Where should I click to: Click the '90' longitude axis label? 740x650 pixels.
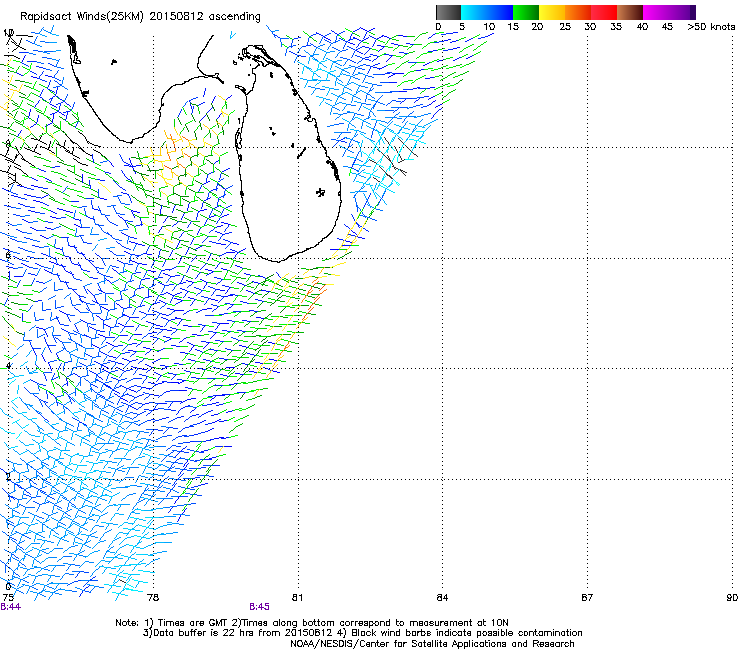pyautogui.click(x=732, y=598)
